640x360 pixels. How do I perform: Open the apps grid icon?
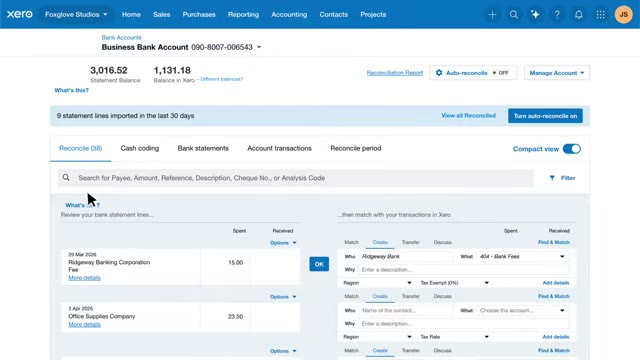point(600,15)
